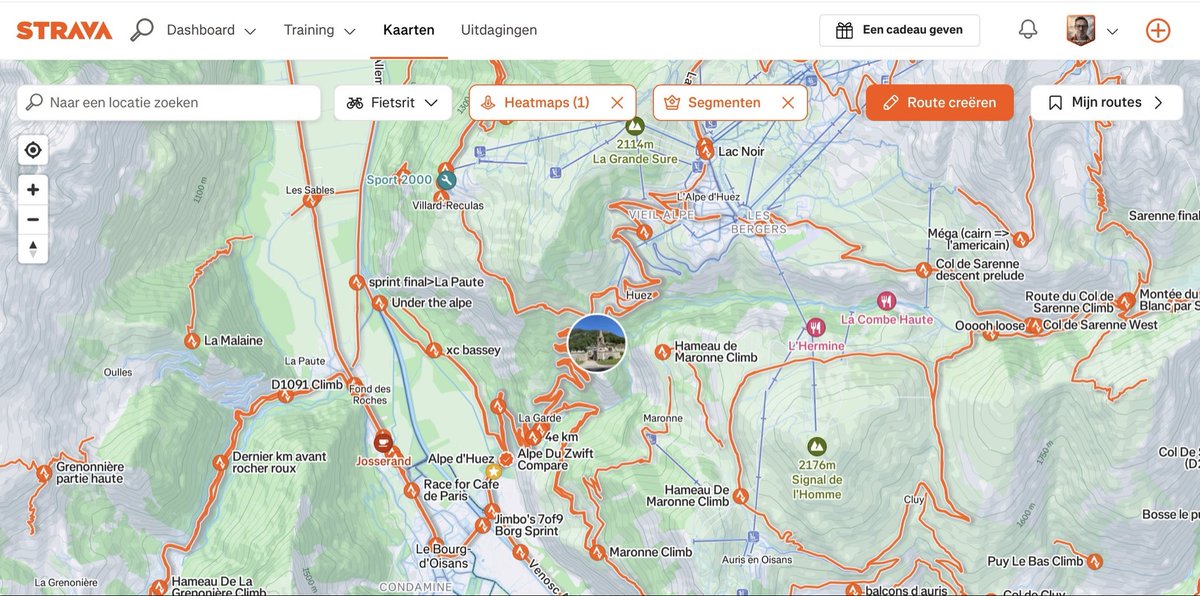Open the search magnifier in header
Image resolution: width=1200 pixels, height=596 pixels.
tap(142, 30)
